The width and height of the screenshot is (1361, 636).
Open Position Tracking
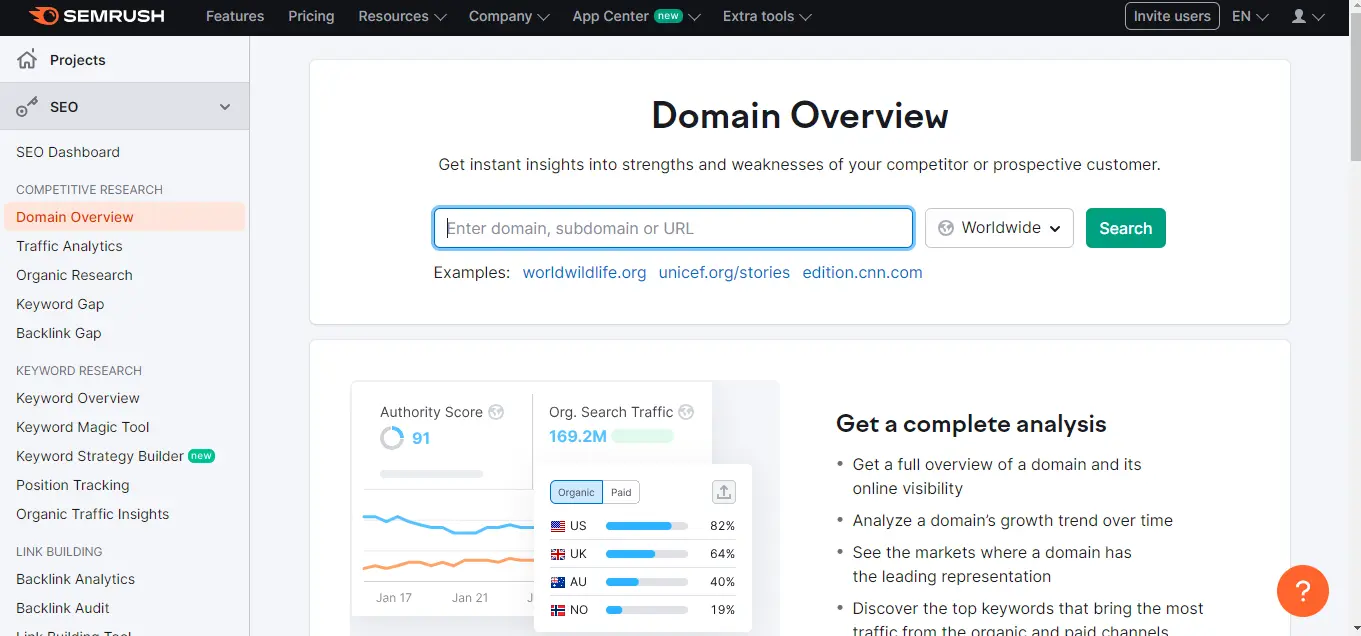[x=73, y=485]
